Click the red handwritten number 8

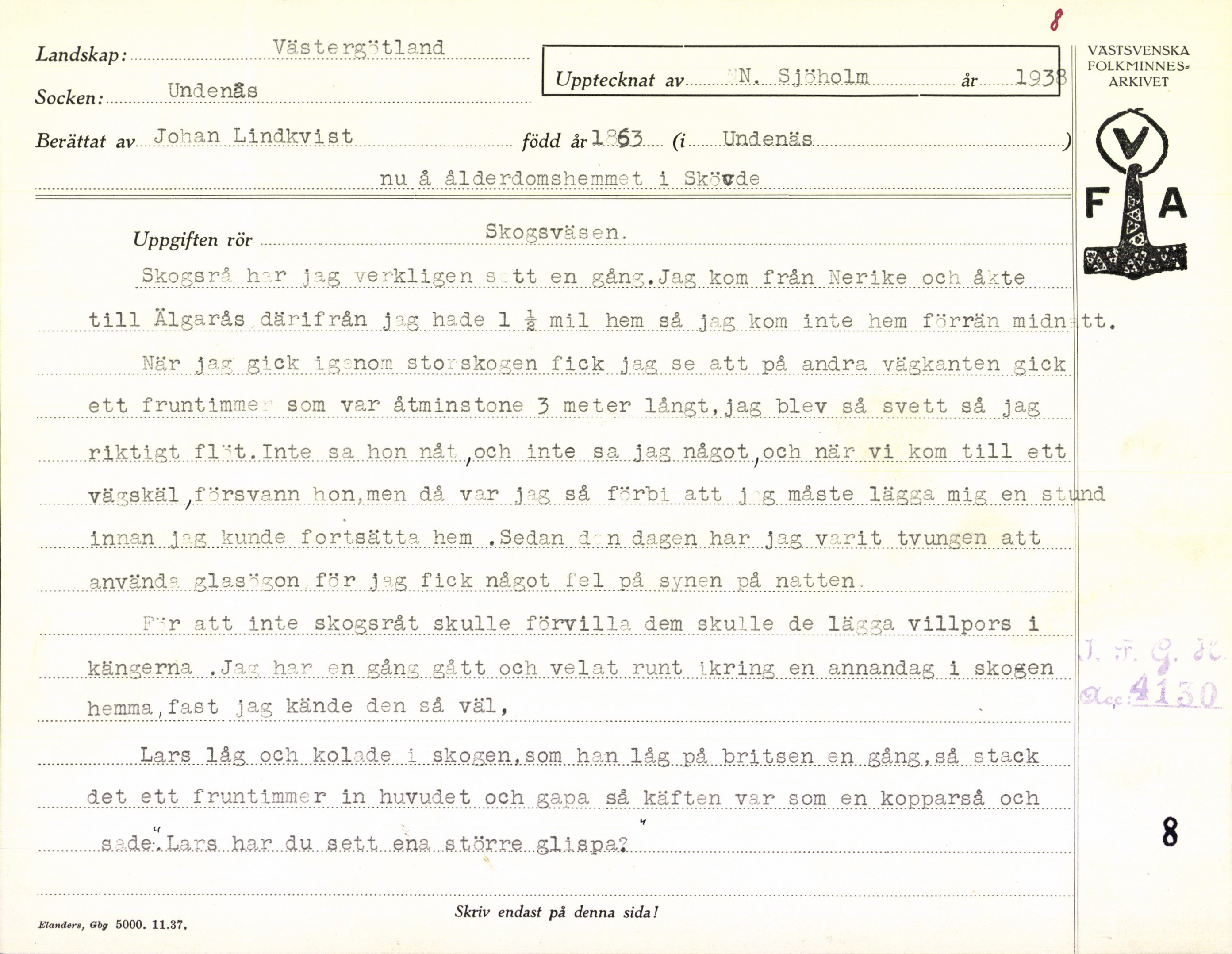pyautogui.click(x=1055, y=21)
